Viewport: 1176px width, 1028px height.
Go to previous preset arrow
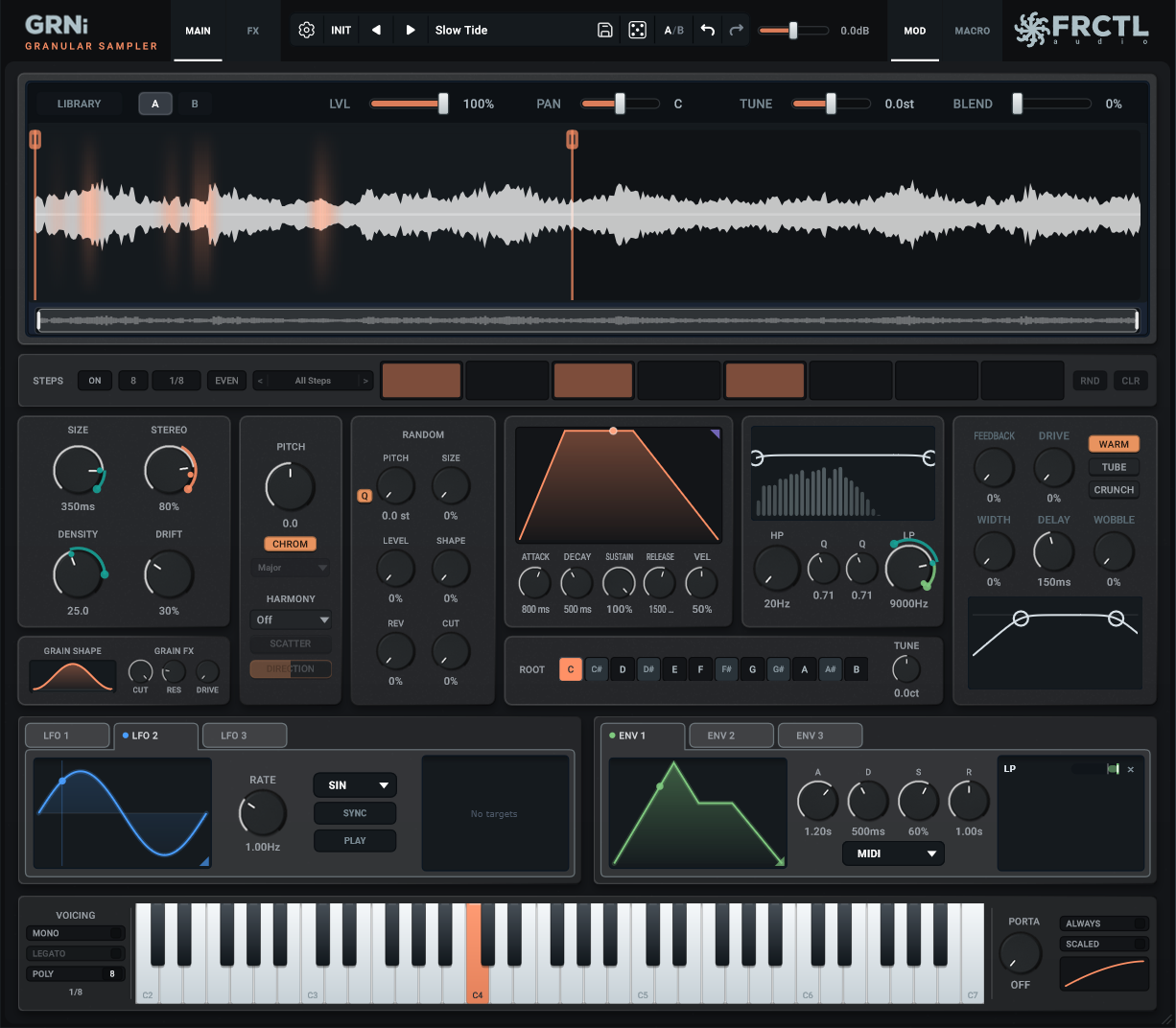376,30
